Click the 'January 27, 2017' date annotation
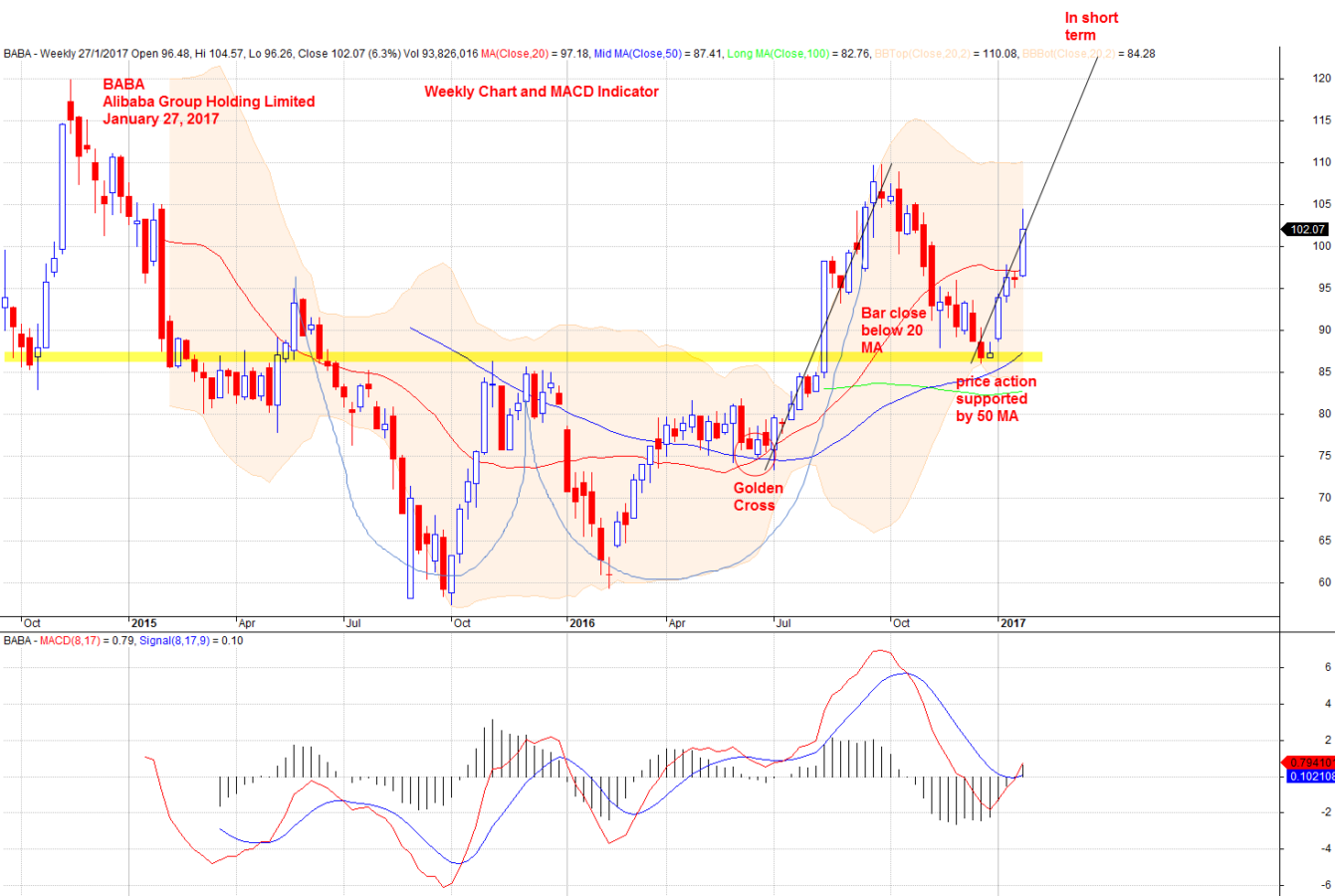The height and width of the screenshot is (896, 1335). (x=161, y=118)
